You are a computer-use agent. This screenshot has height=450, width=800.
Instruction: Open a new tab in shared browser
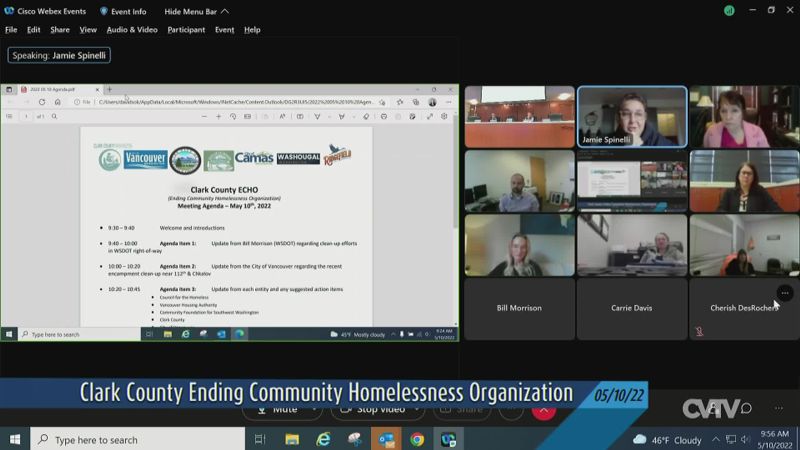pyautogui.click(x=110, y=89)
